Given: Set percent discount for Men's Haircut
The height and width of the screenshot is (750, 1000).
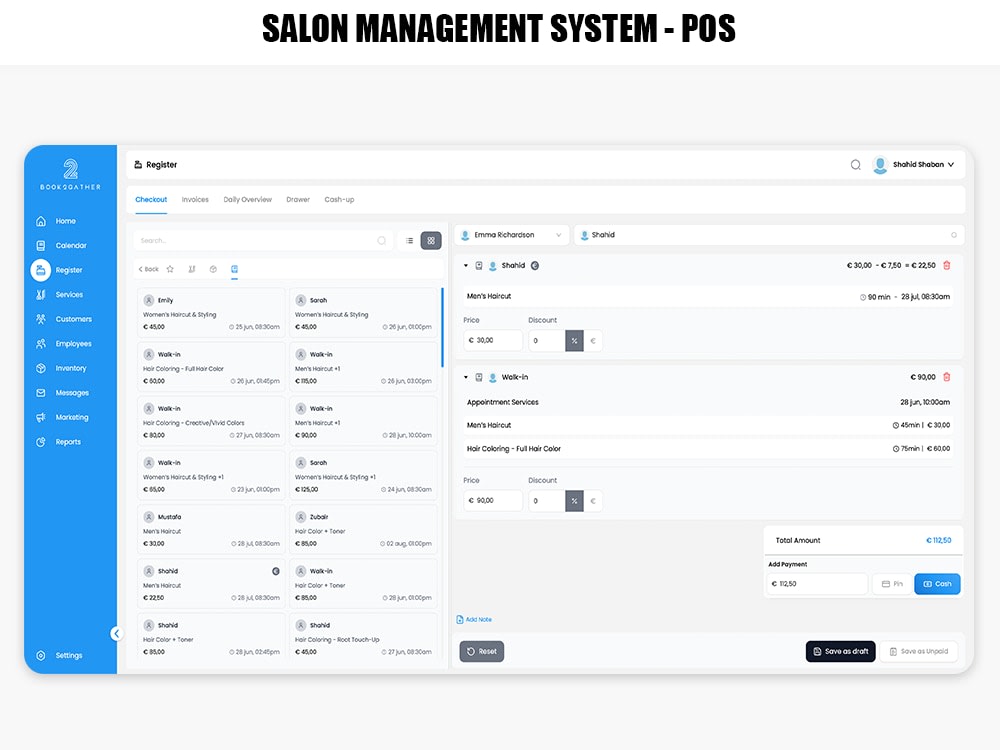Looking at the screenshot, I should click(x=574, y=341).
